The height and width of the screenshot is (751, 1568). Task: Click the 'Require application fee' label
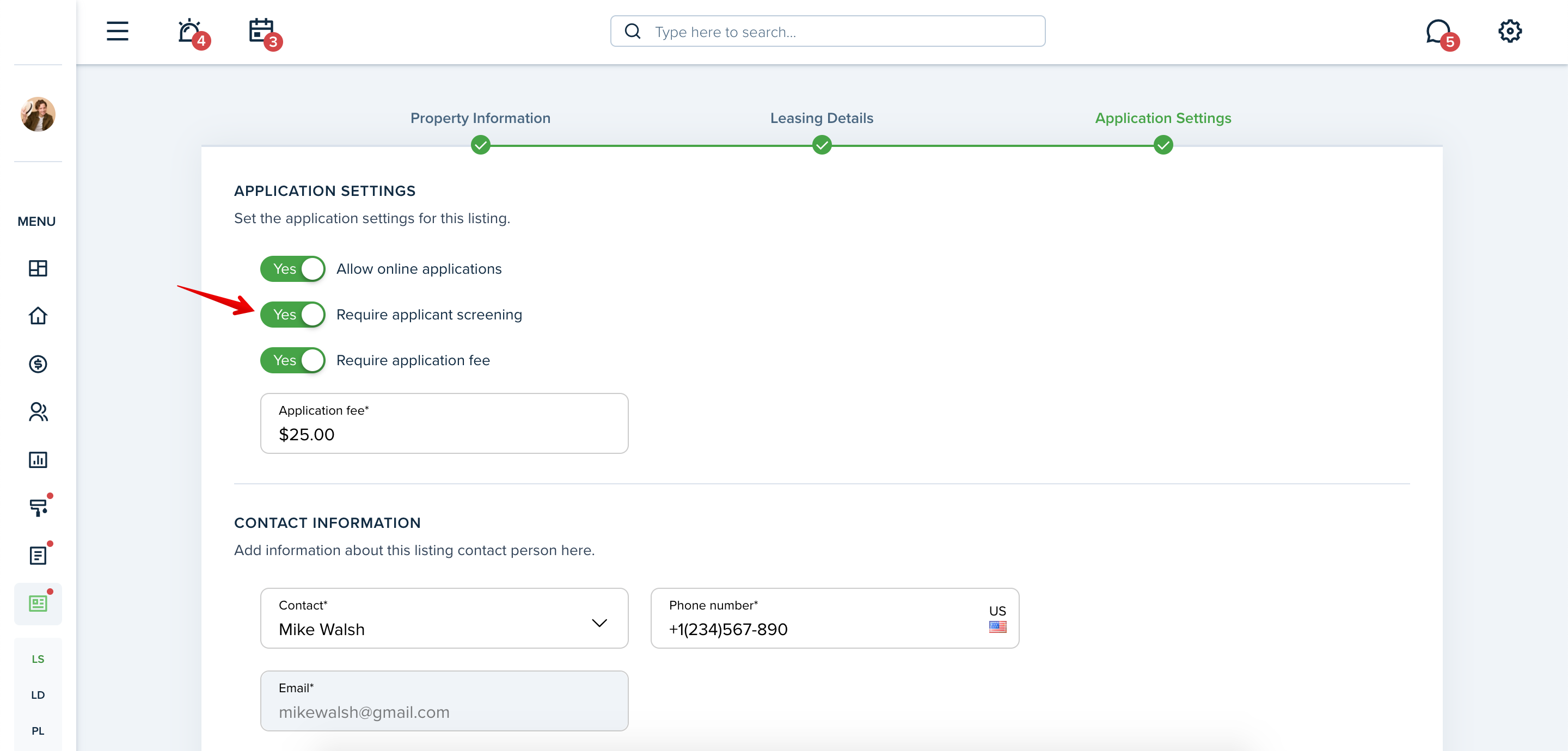click(x=413, y=360)
